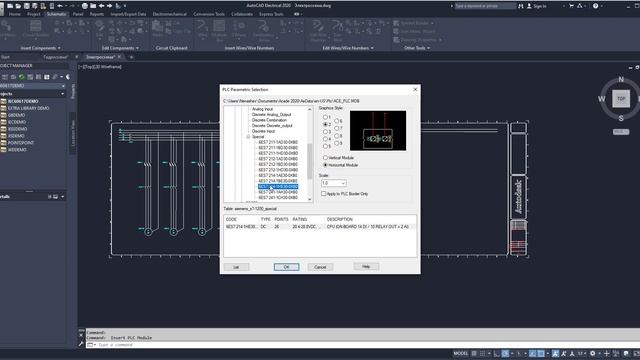Collapse the Special tree node
Viewport: 640px width, 360px height.
pyautogui.click(x=248, y=137)
